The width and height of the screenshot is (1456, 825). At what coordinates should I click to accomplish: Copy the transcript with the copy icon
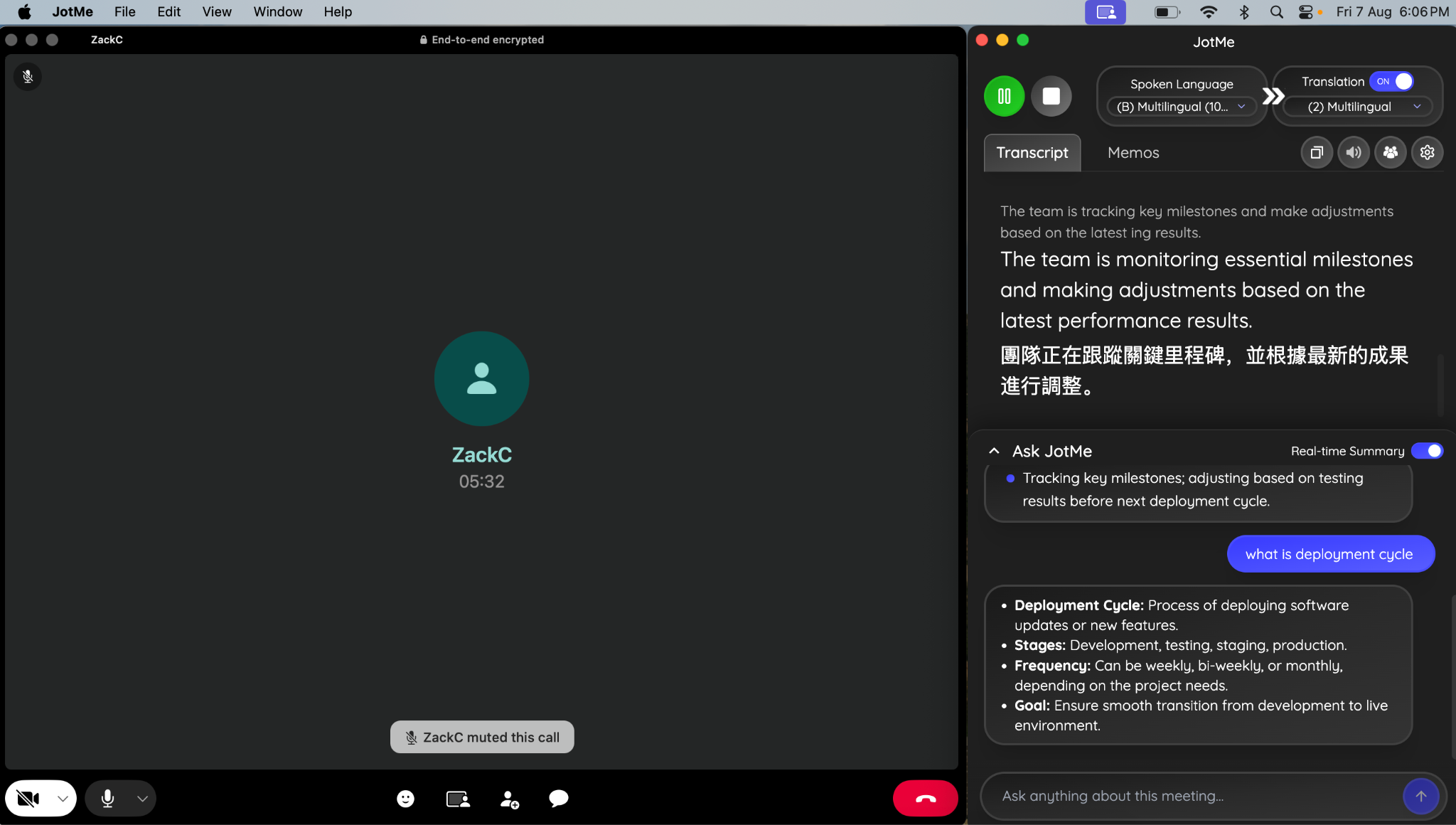(x=1317, y=152)
